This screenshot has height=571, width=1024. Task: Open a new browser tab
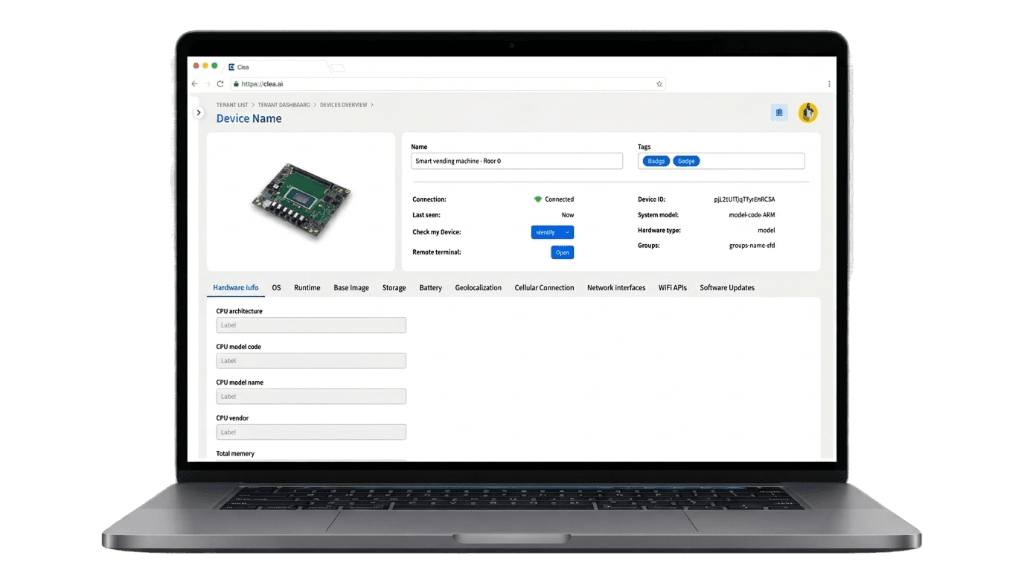[x=337, y=67]
